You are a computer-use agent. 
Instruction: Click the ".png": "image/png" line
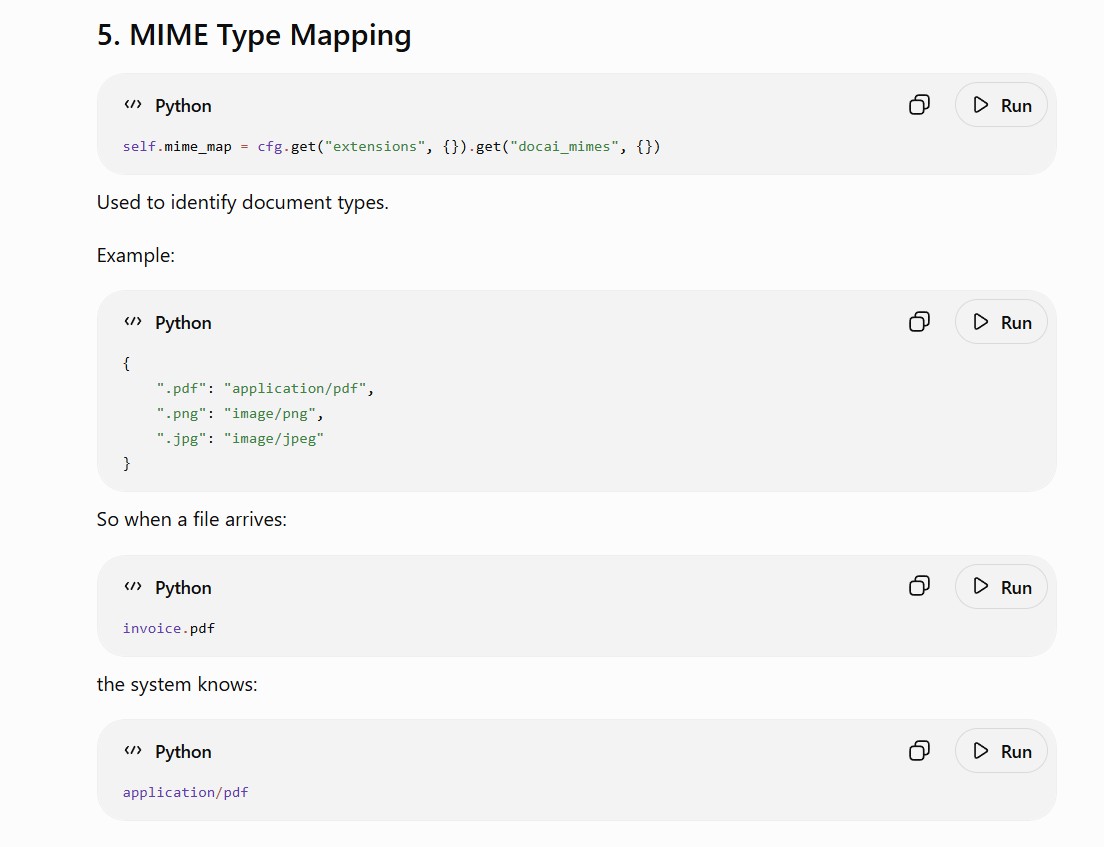(x=239, y=414)
